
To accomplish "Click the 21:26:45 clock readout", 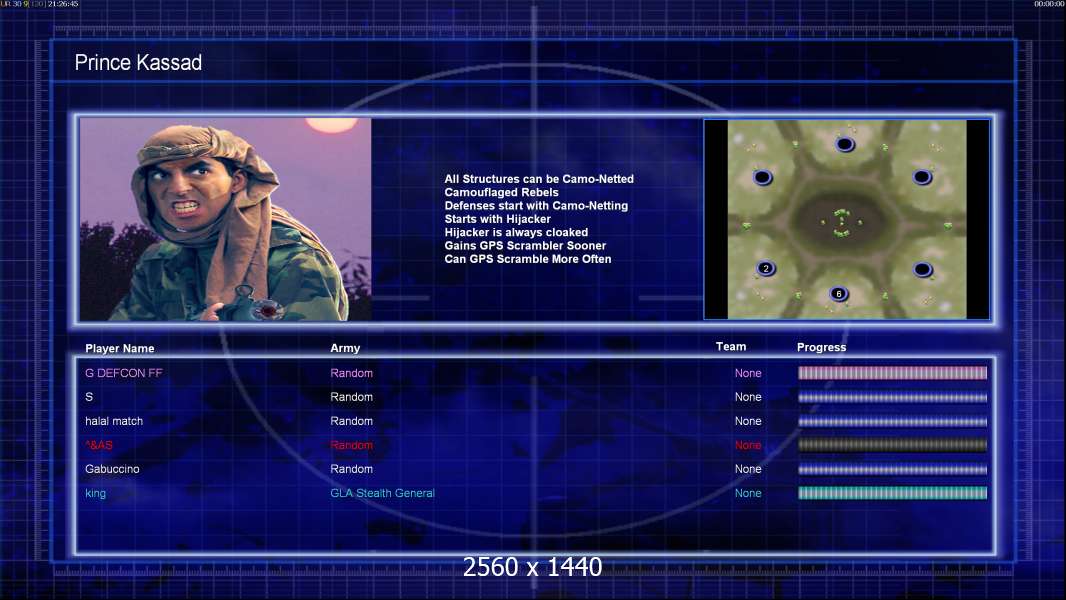I will pos(63,4).
